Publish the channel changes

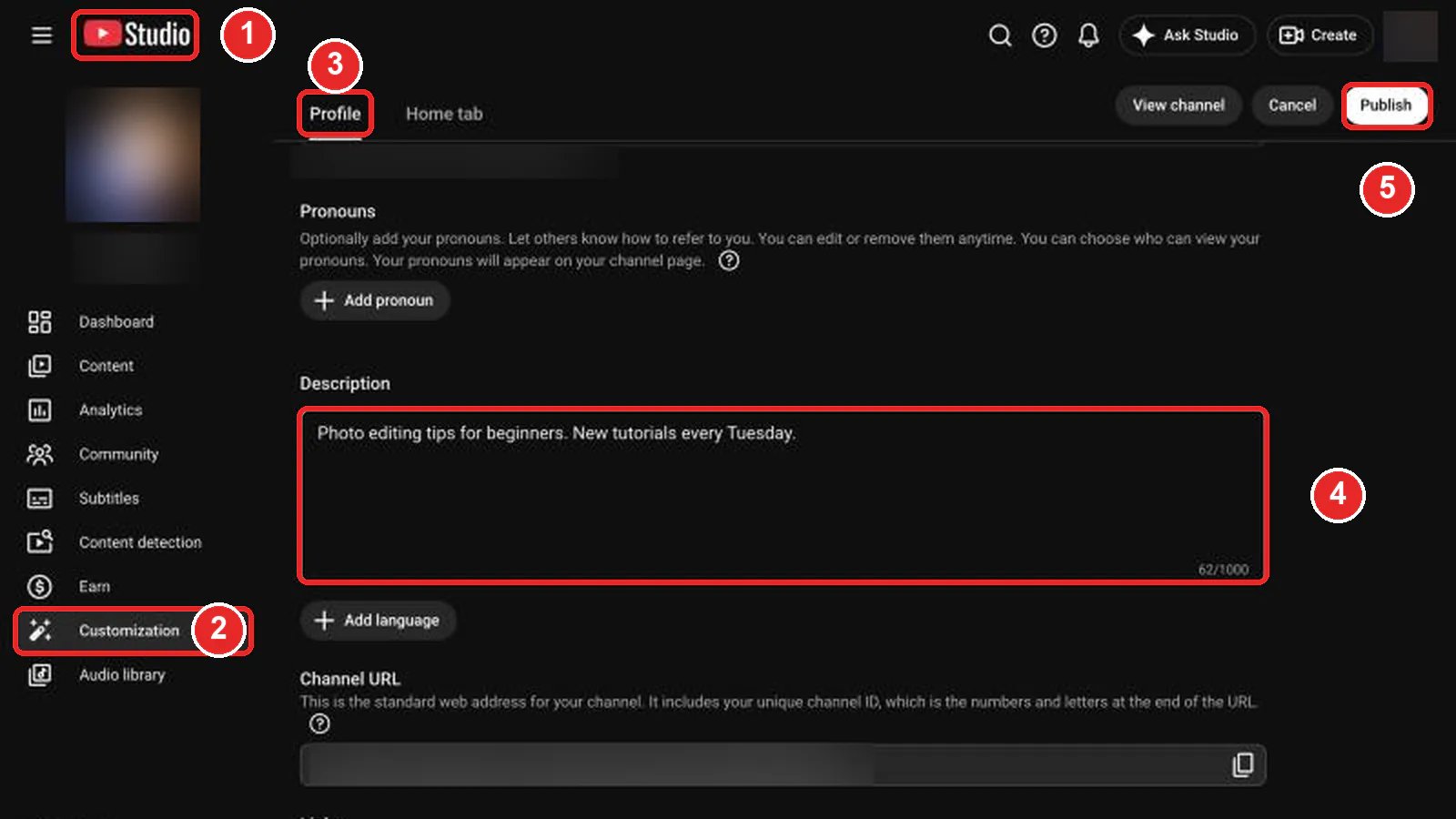click(x=1386, y=106)
